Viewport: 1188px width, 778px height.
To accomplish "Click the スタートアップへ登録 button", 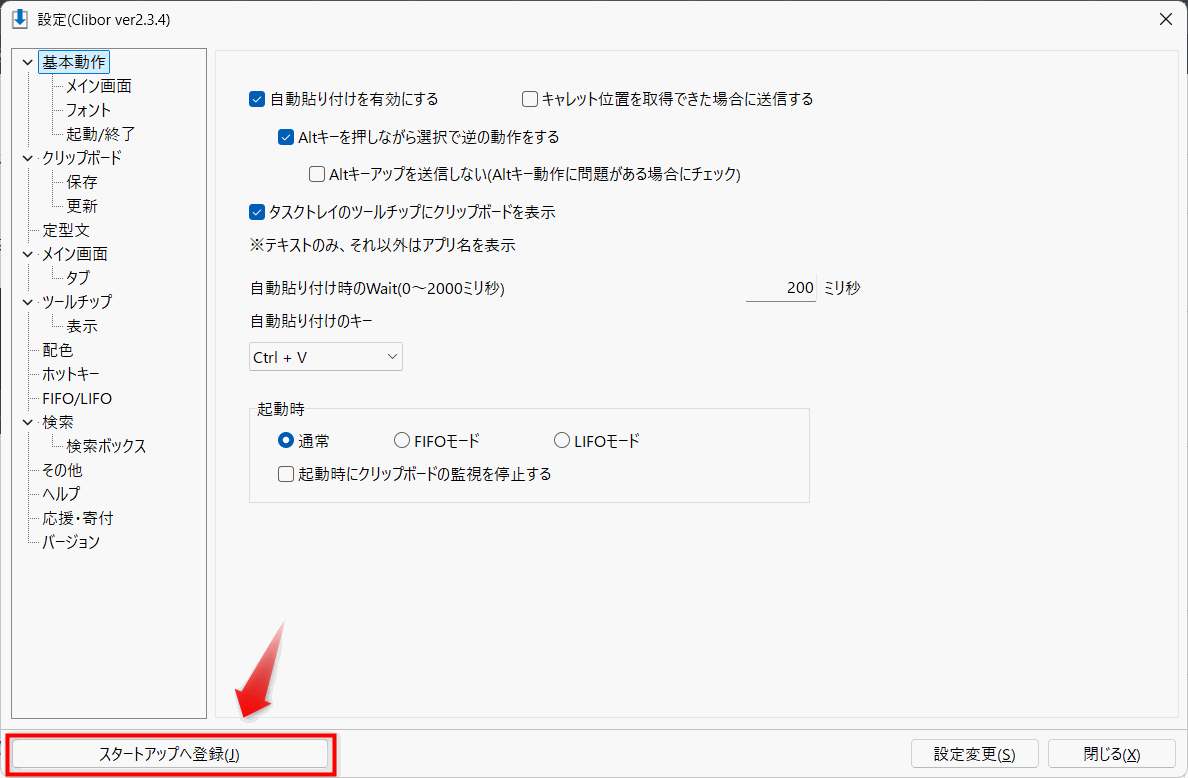I will click(x=170, y=754).
